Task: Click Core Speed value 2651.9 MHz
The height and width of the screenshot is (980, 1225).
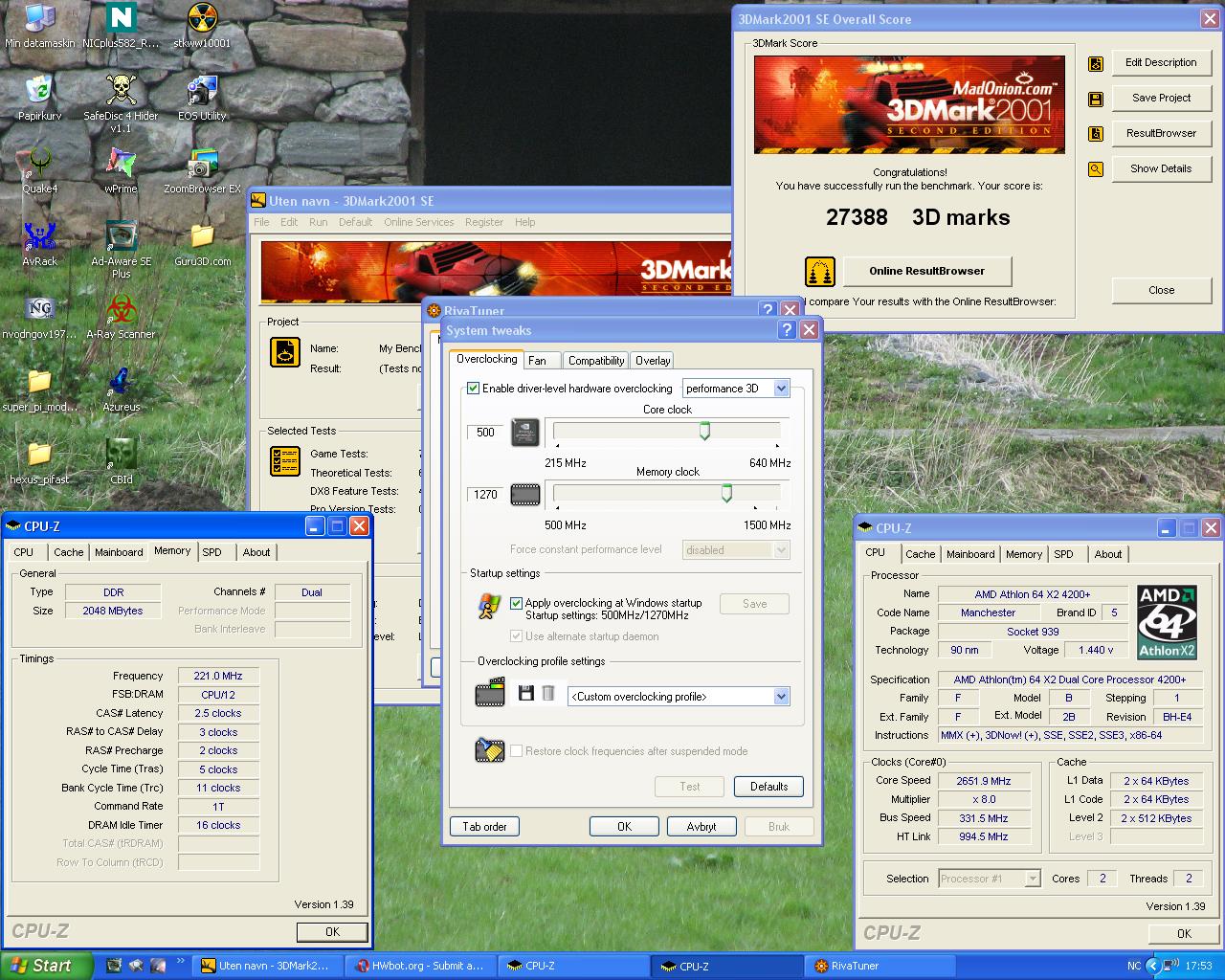Action: (984, 781)
